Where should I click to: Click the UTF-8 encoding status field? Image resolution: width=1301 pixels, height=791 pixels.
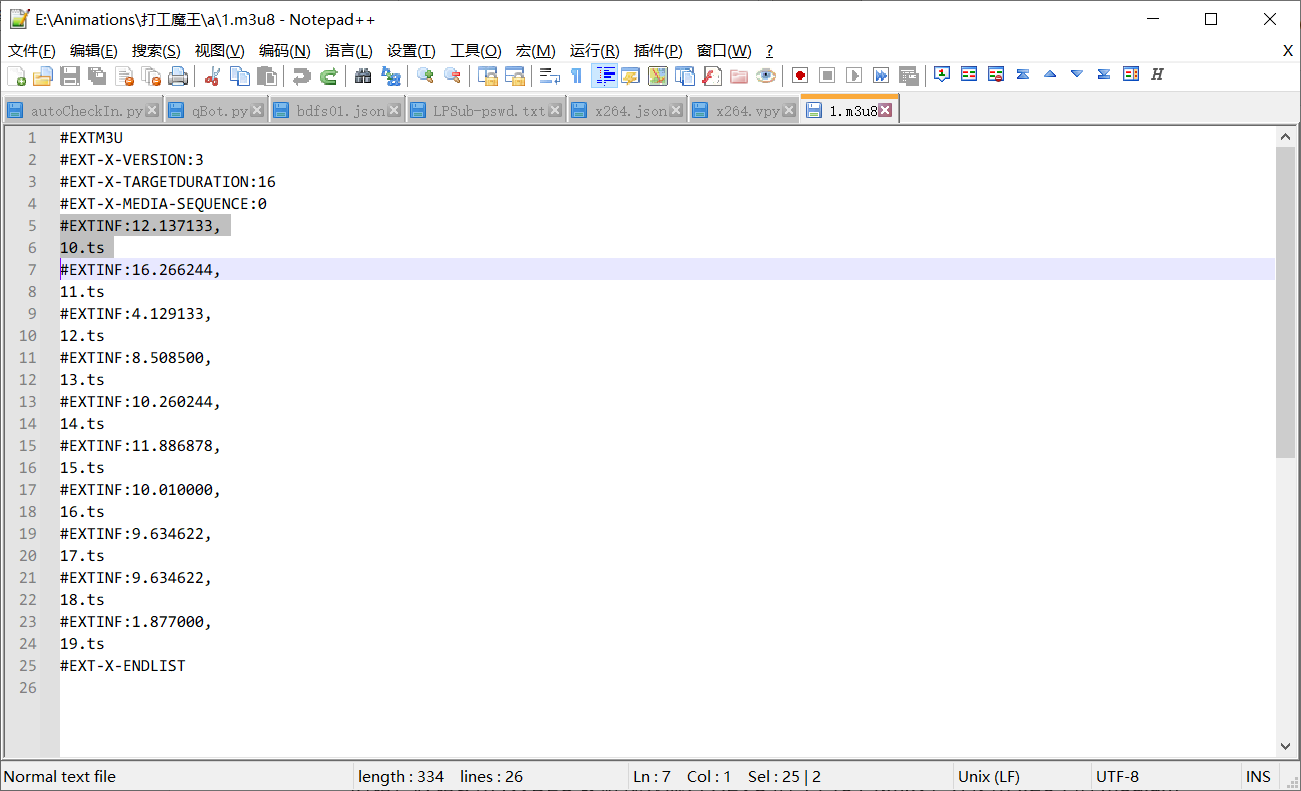tap(1164, 776)
